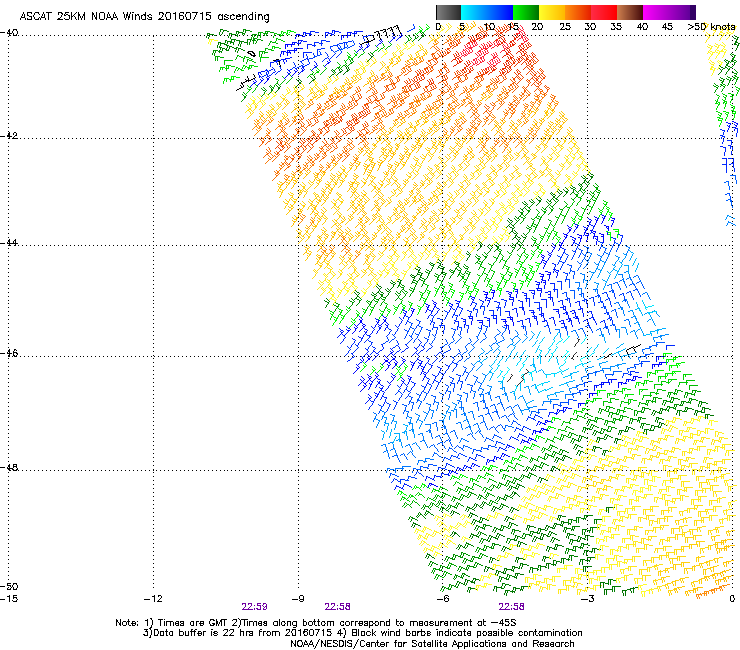Click the "-3" longitude axis label
Screen dimensions: 740x650
coord(588,599)
